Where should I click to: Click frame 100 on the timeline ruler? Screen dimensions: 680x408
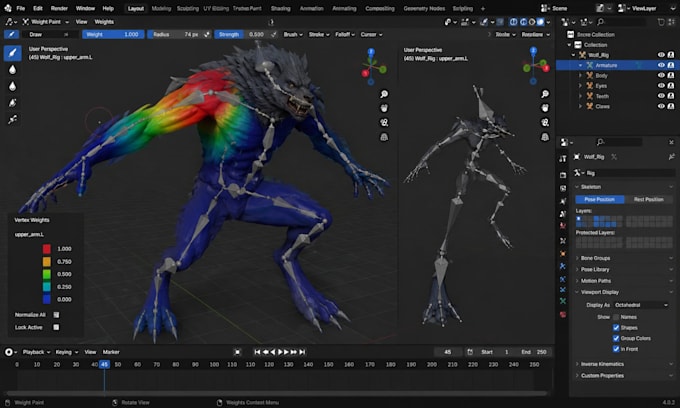pos(214,365)
